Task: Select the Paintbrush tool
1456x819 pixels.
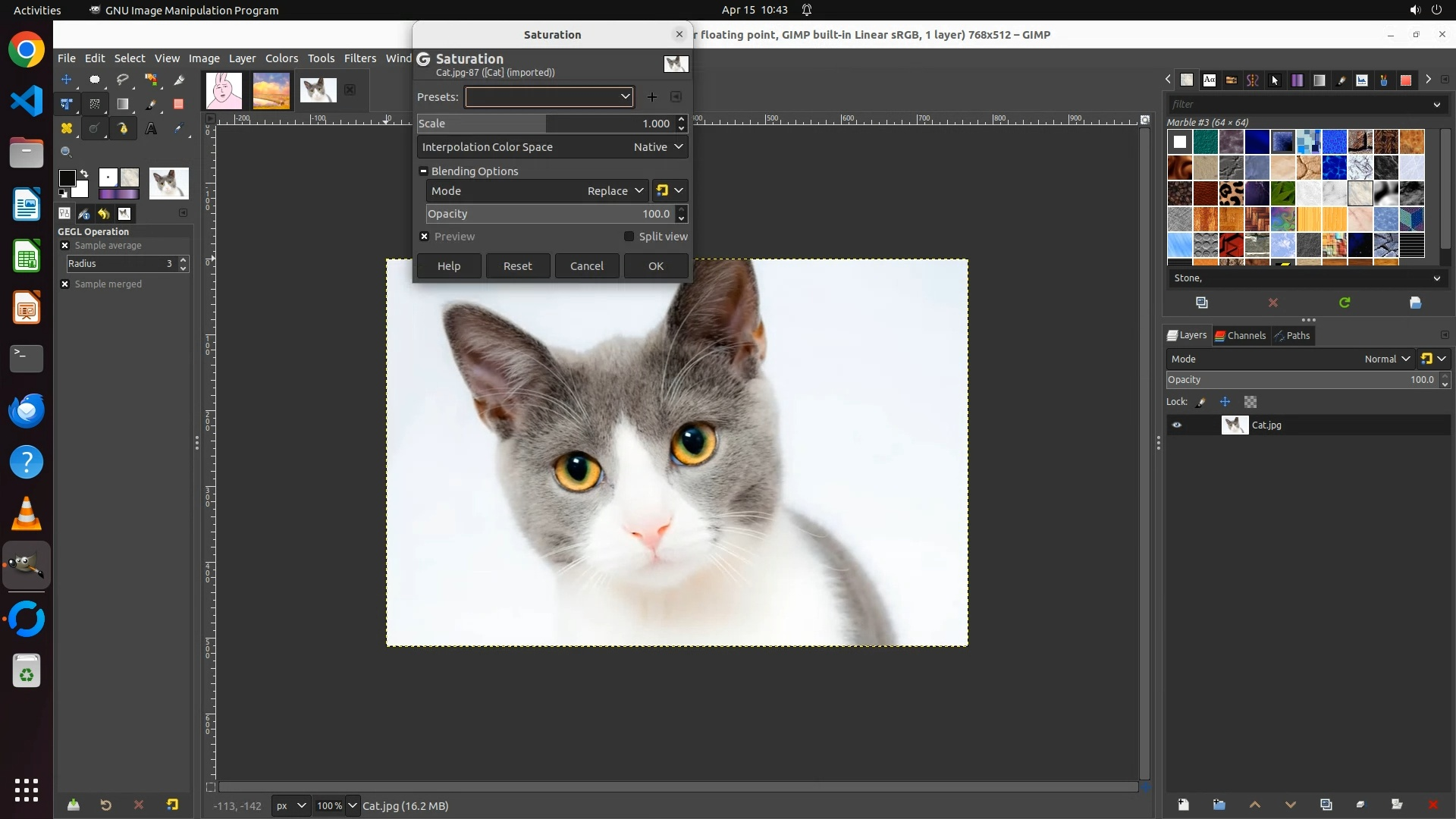Action: (151, 104)
